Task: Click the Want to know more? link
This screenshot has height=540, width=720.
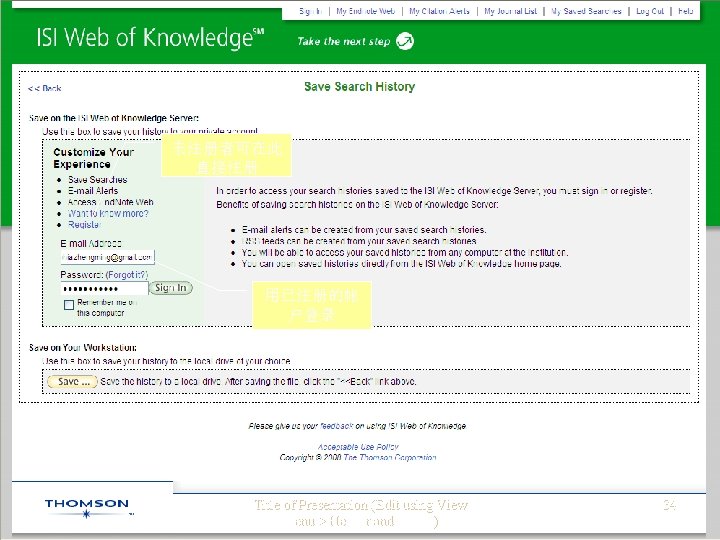Action: tap(108, 214)
